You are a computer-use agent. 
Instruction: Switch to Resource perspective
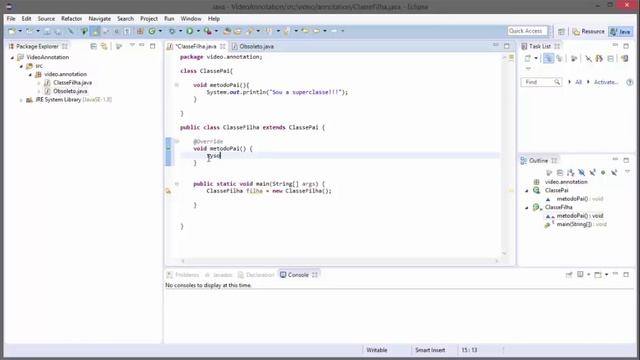click(x=588, y=31)
